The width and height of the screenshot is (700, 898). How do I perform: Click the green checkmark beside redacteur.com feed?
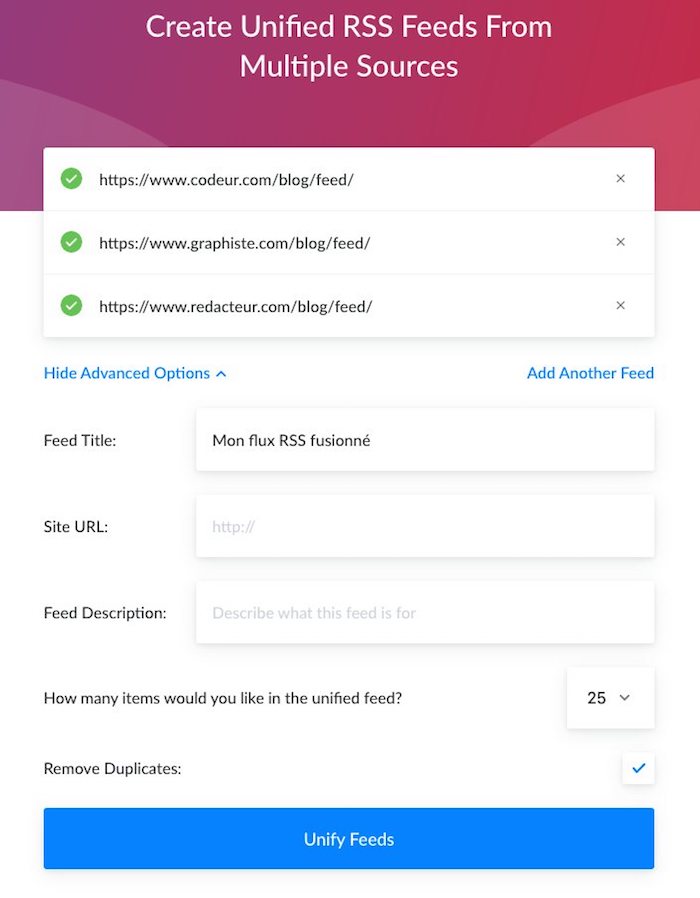click(71, 305)
